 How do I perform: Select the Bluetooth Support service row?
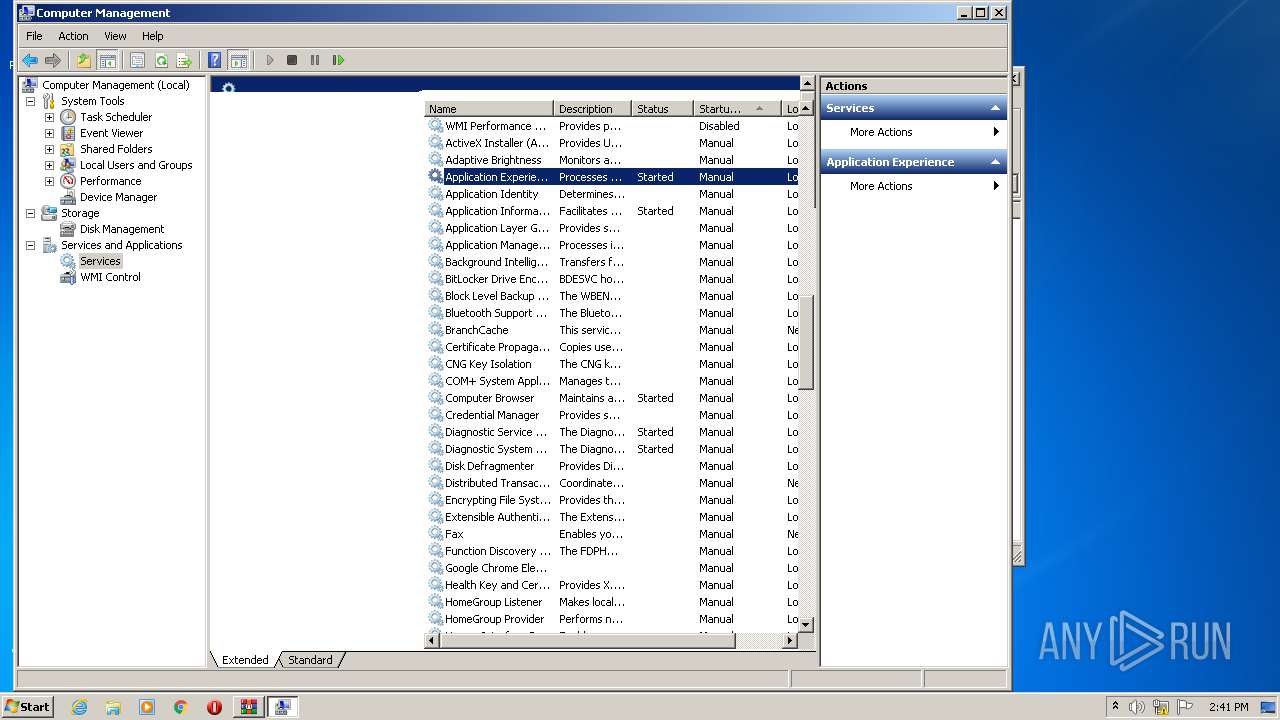pyautogui.click(x=612, y=313)
